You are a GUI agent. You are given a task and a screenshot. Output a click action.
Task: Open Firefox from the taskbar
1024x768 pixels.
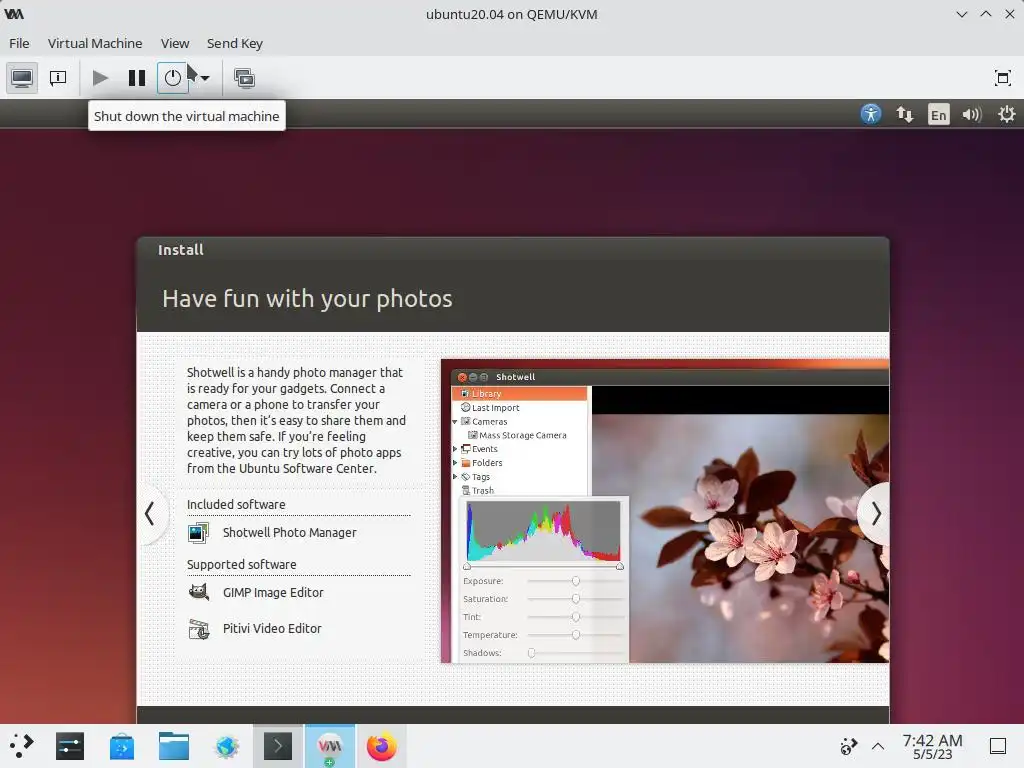(x=381, y=746)
